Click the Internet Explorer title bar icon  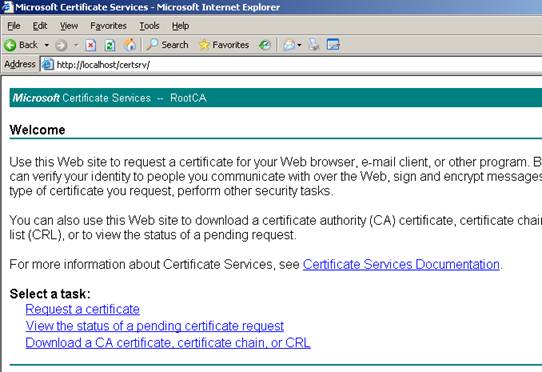tap(7, 7)
